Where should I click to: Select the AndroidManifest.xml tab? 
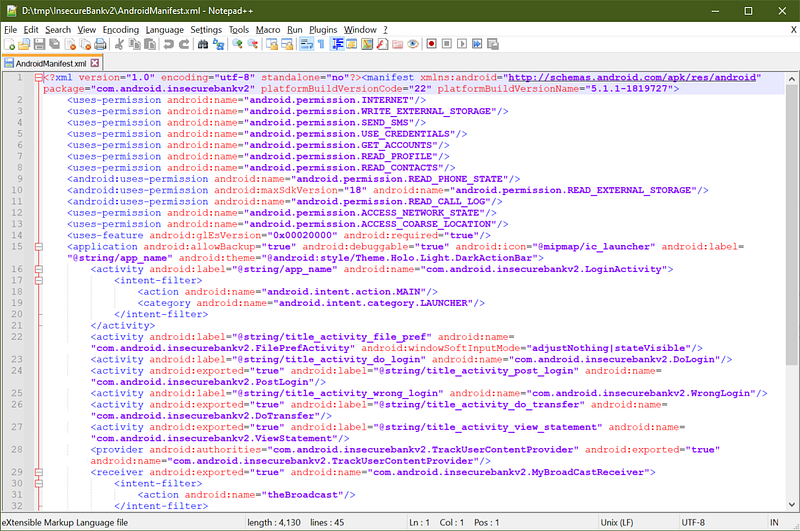(51, 63)
